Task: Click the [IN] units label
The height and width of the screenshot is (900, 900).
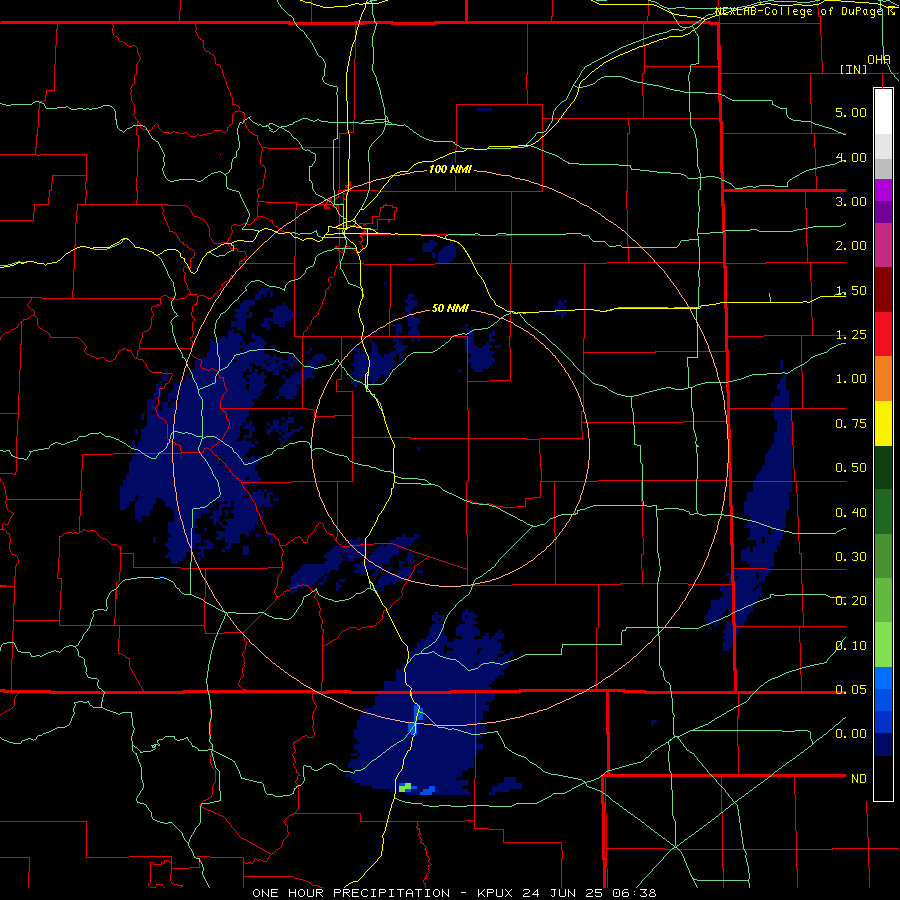Action: pos(854,69)
